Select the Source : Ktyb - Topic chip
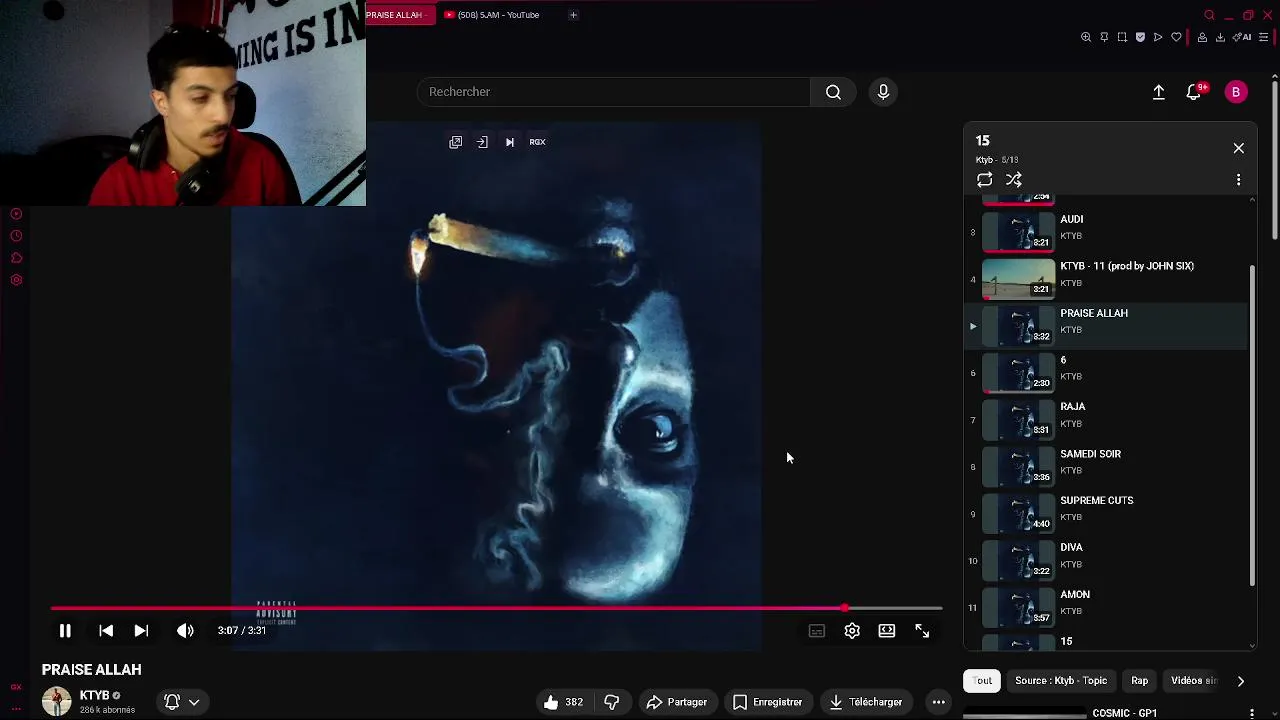Image resolution: width=1280 pixels, height=720 pixels. click(x=1061, y=681)
